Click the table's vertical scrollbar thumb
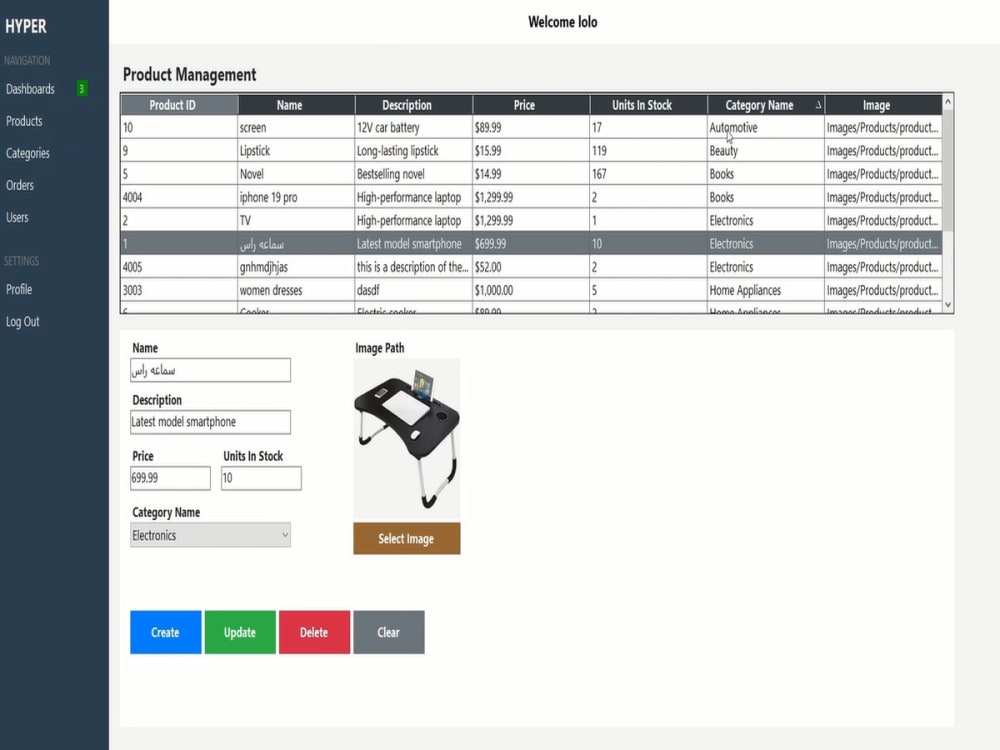This screenshot has height=750, width=1000. pyautogui.click(x=948, y=170)
